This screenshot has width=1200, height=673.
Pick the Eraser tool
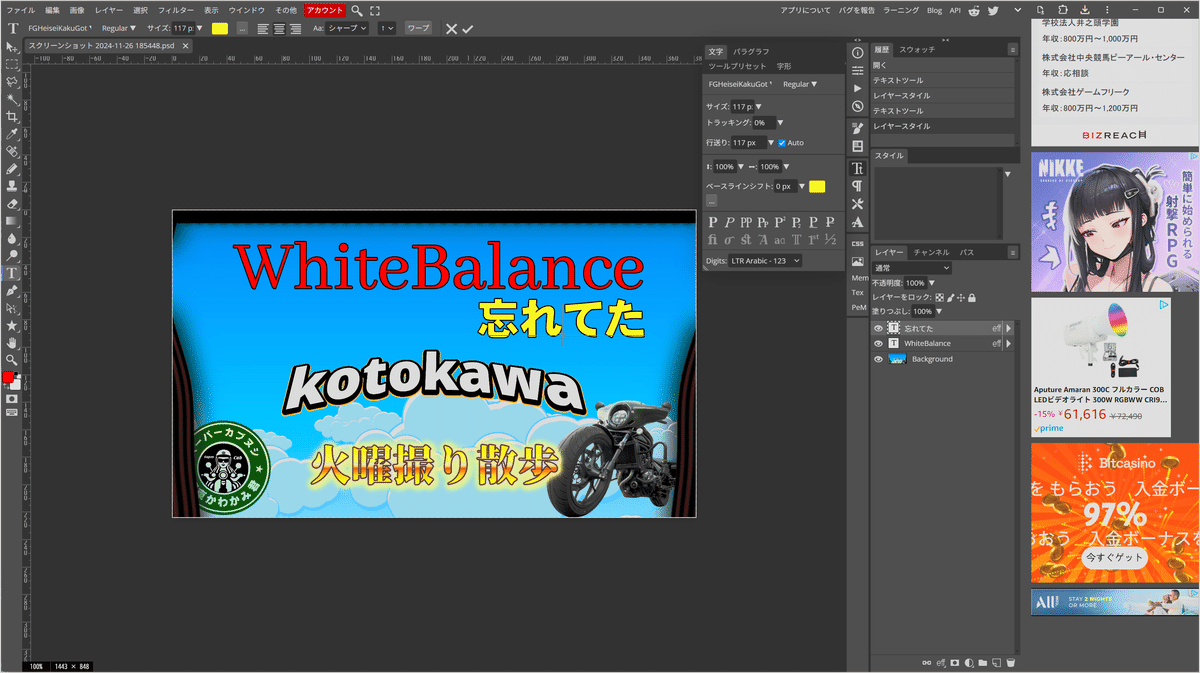(12, 203)
